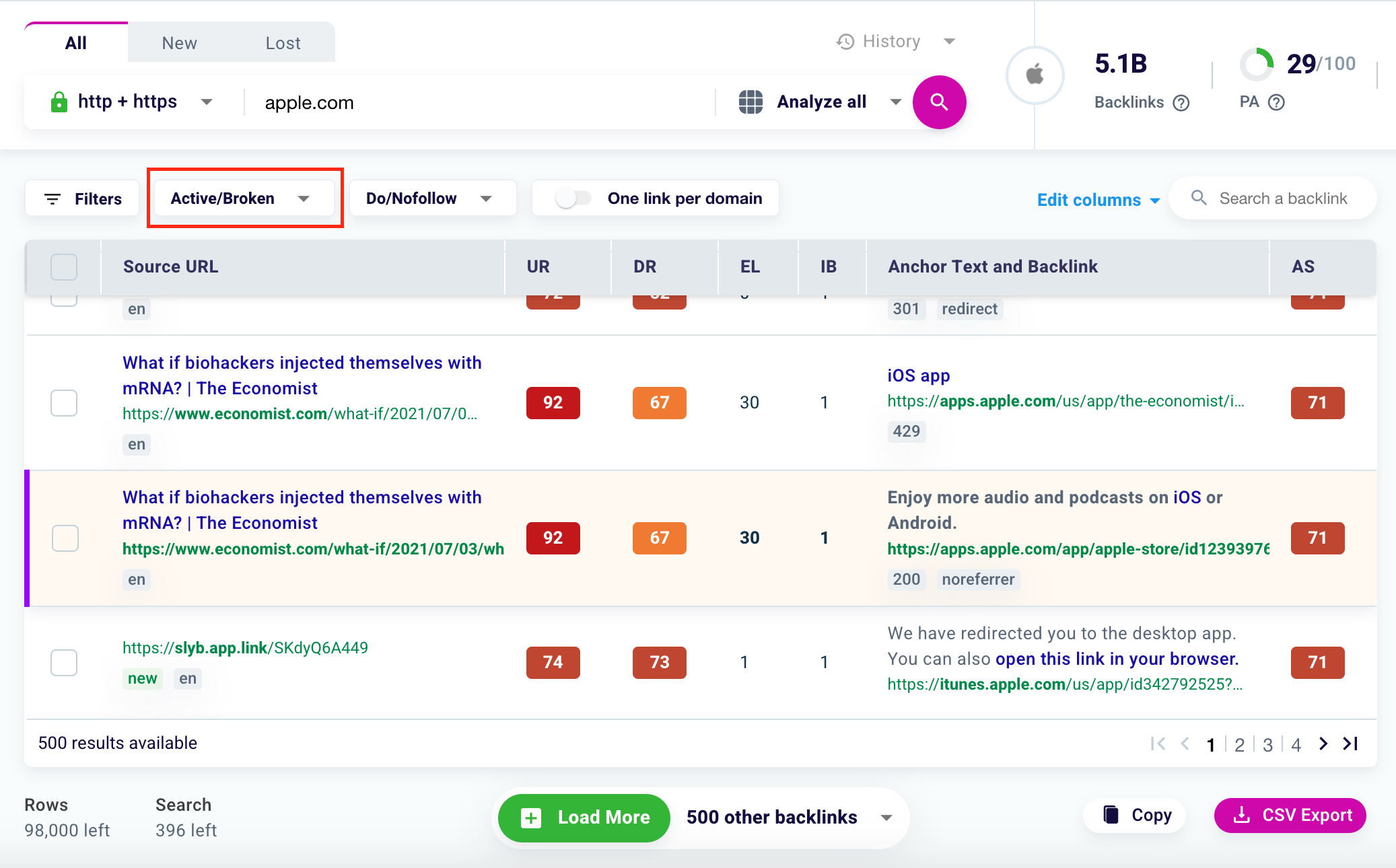This screenshot has height=868, width=1396.
Task: Click the UR 74 score badge
Action: coord(553,663)
